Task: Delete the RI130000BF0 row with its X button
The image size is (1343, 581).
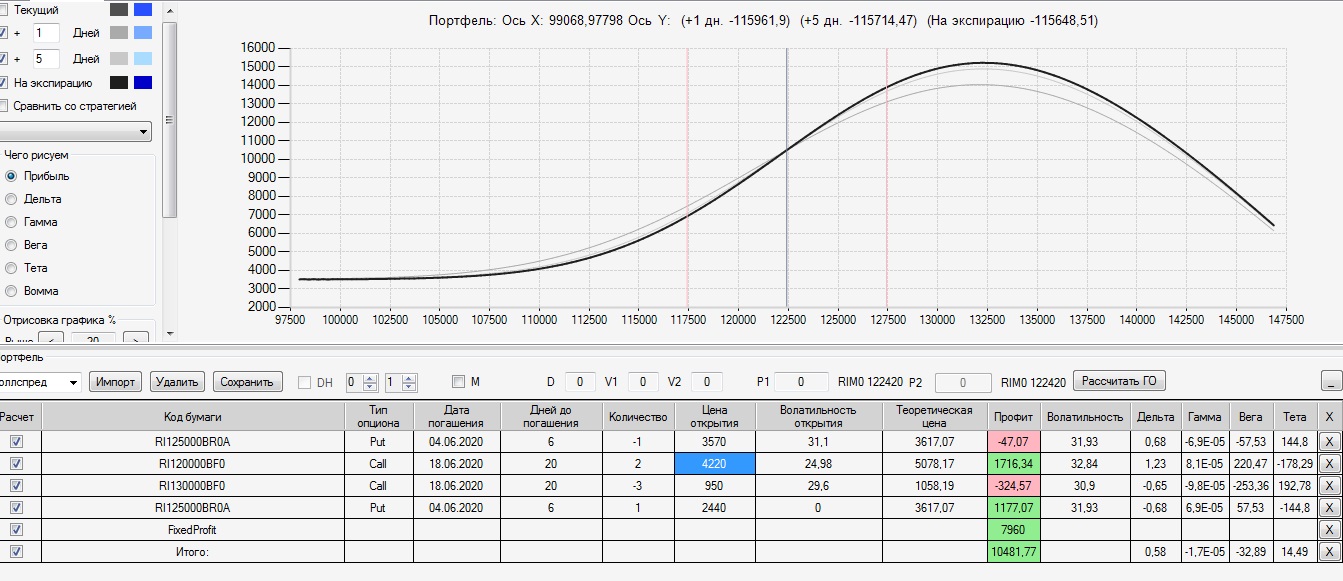Action: [x=1328, y=486]
